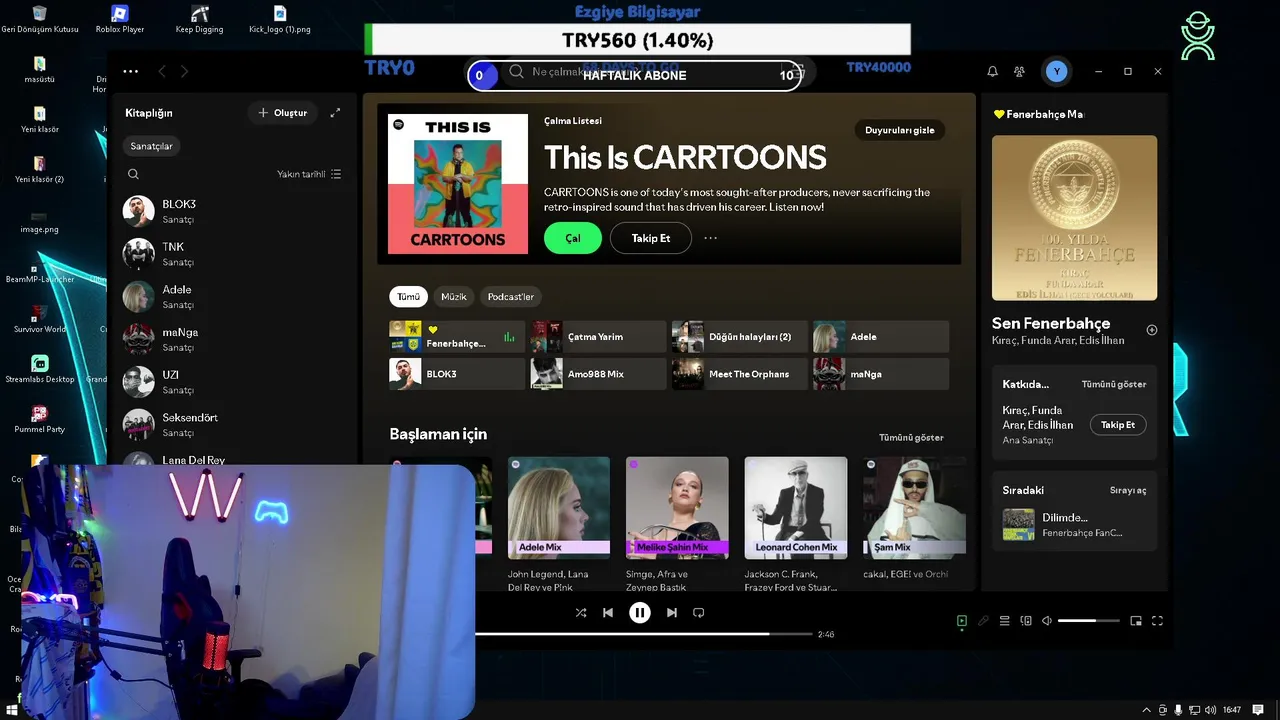Open Seksendört artist in library
This screenshot has width=1280, height=720.
[x=232, y=425]
